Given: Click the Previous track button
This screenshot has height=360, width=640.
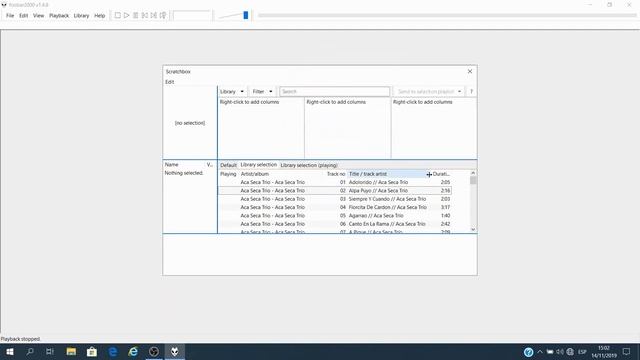Looking at the screenshot, I should tap(144, 16).
